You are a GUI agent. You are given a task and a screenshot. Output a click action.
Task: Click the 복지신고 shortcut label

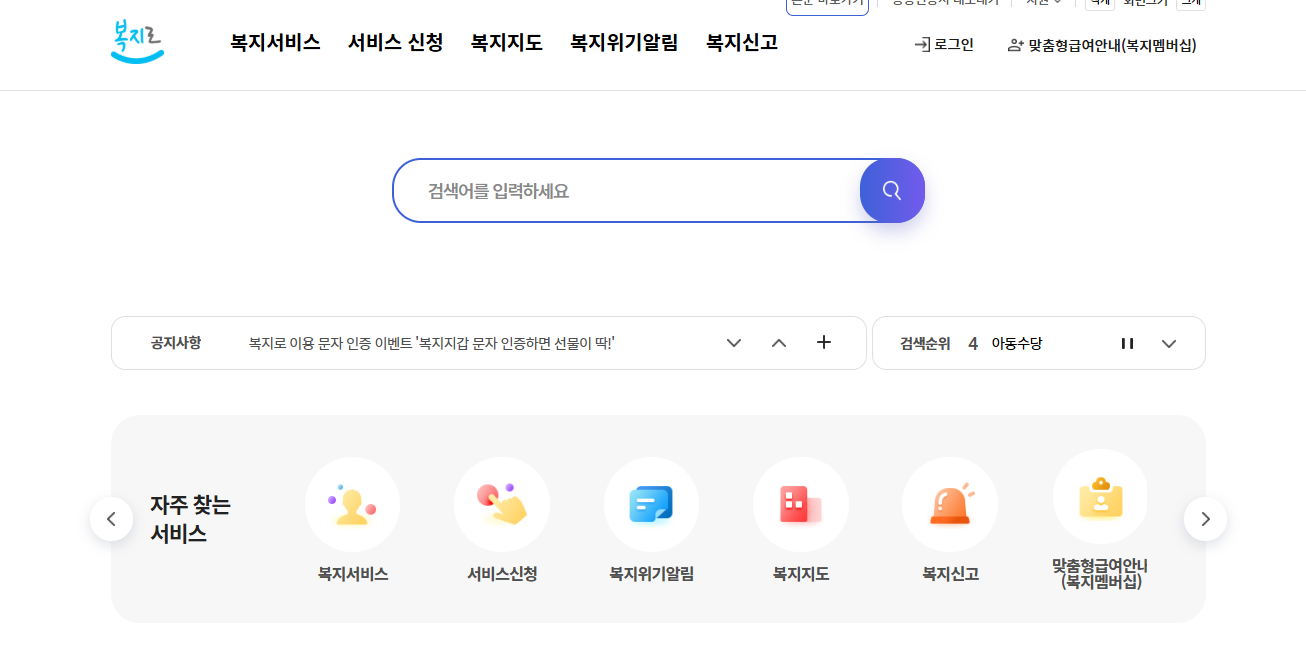coord(950,574)
